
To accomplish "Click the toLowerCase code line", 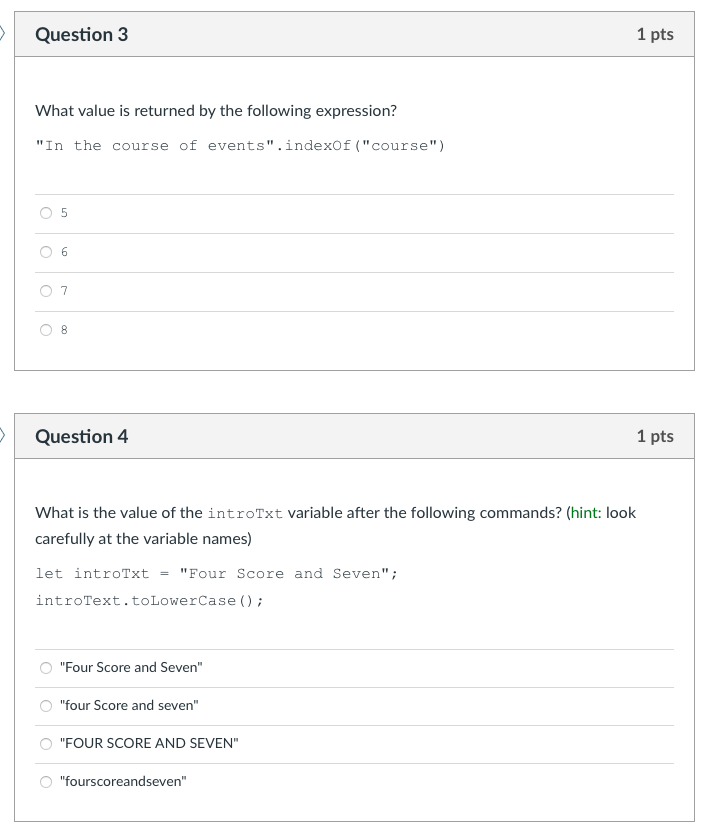I will coord(150,600).
